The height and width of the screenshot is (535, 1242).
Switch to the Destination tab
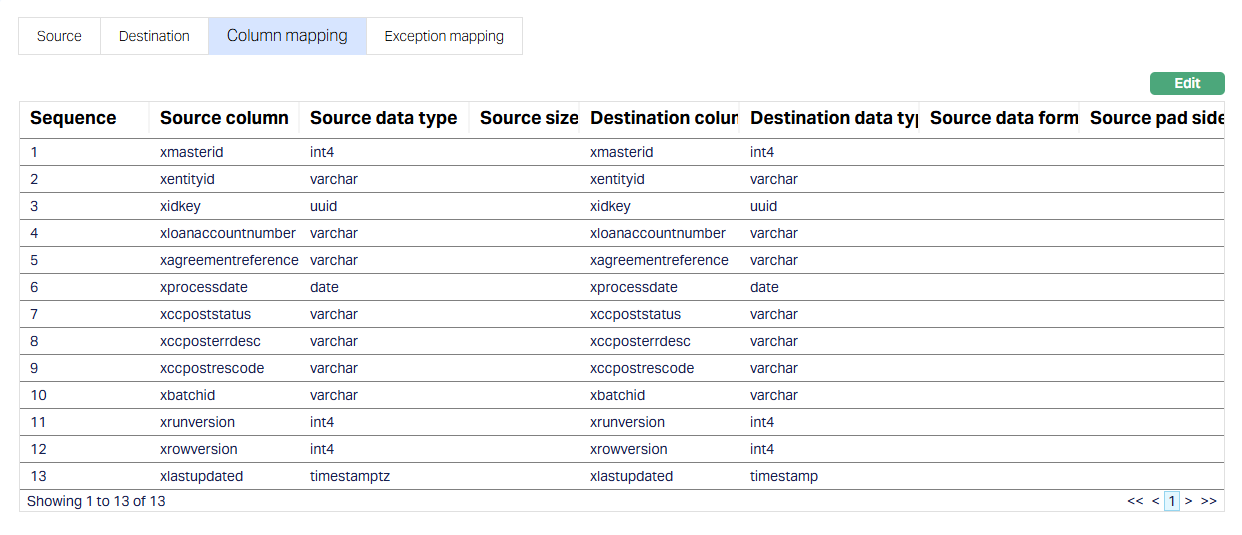point(154,36)
